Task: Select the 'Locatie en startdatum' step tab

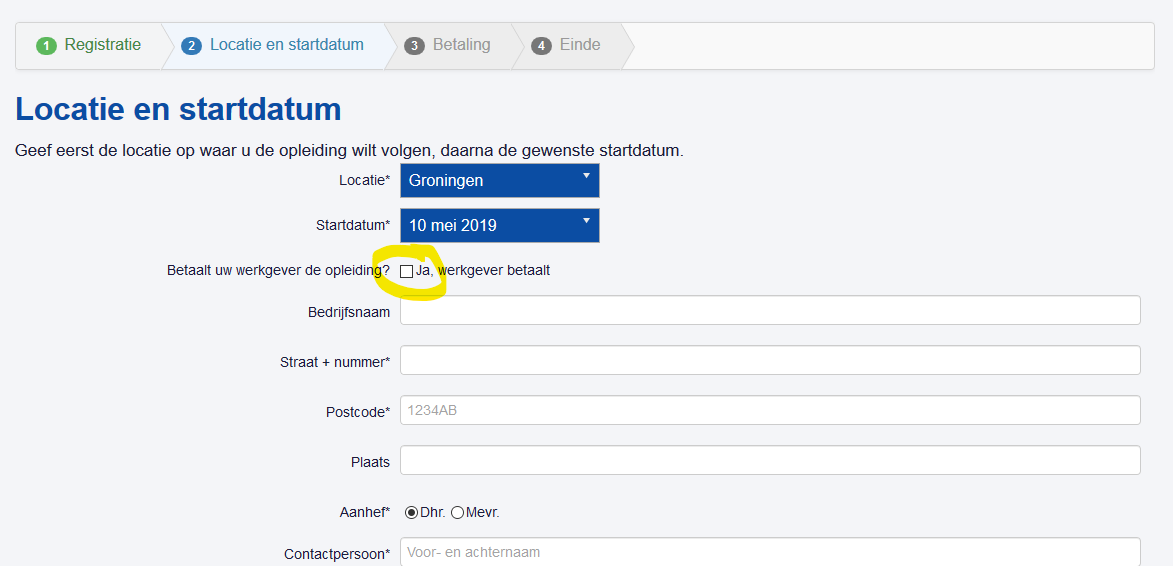Action: click(x=286, y=45)
